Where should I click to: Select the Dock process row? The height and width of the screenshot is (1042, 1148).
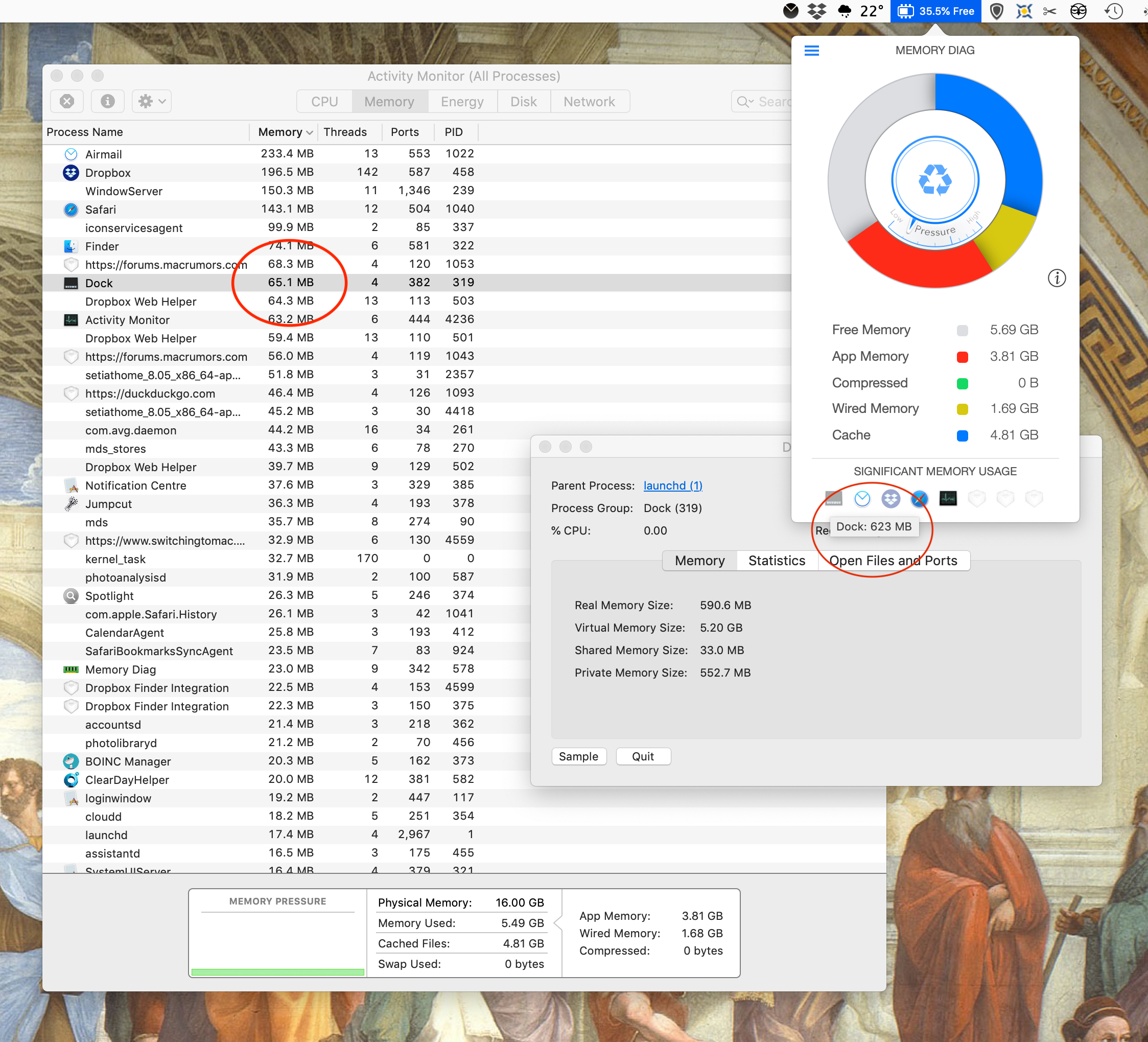[x=417, y=283]
